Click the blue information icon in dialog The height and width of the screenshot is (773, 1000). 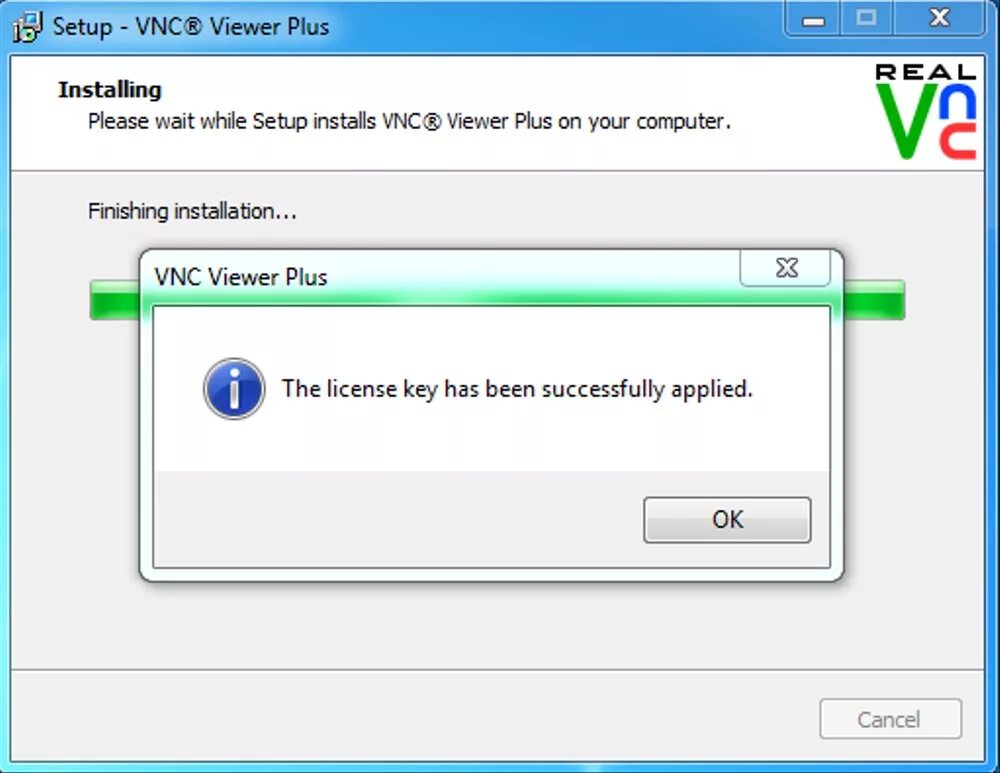pyautogui.click(x=234, y=388)
